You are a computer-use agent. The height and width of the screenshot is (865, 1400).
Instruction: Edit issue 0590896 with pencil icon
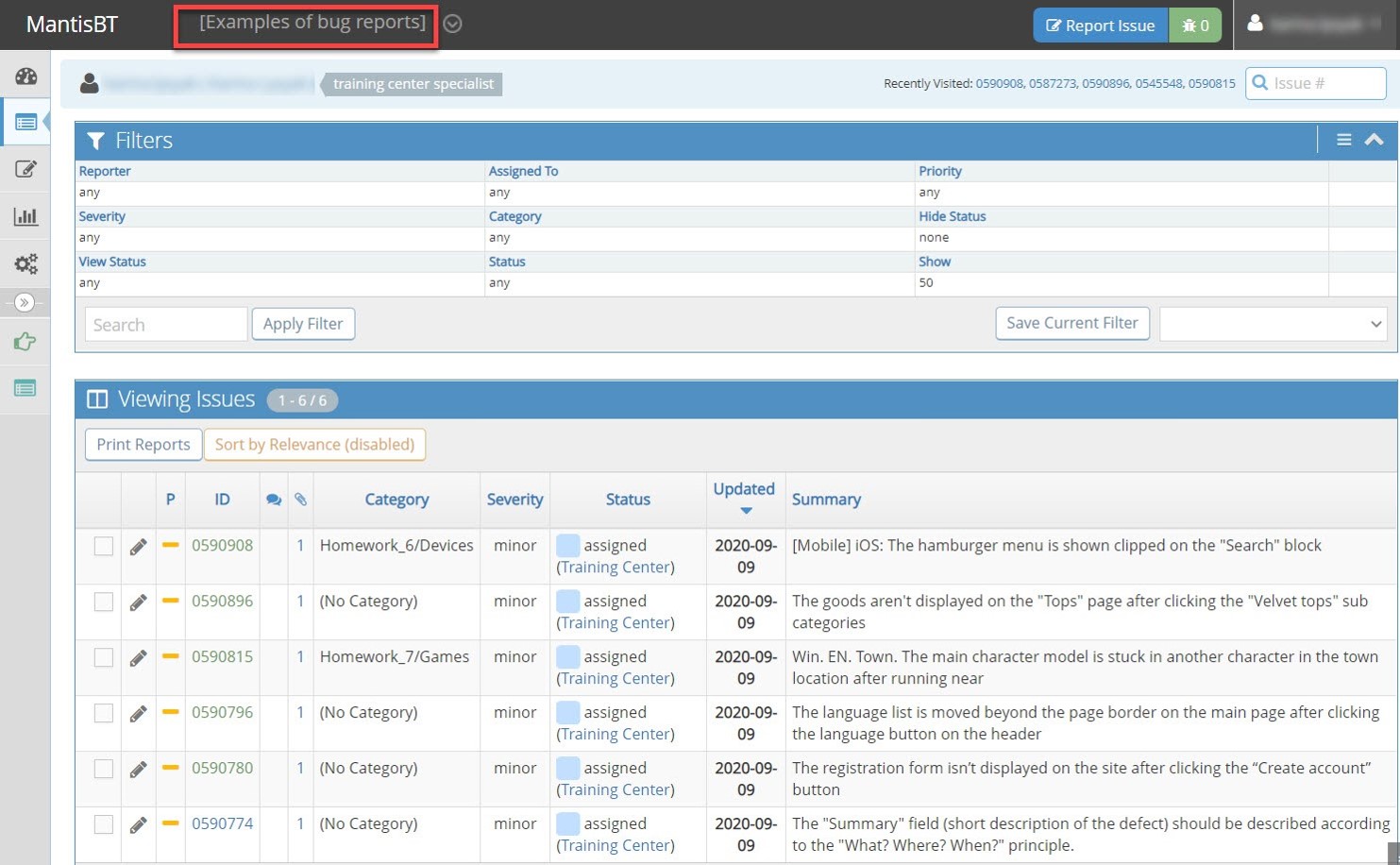(138, 602)
